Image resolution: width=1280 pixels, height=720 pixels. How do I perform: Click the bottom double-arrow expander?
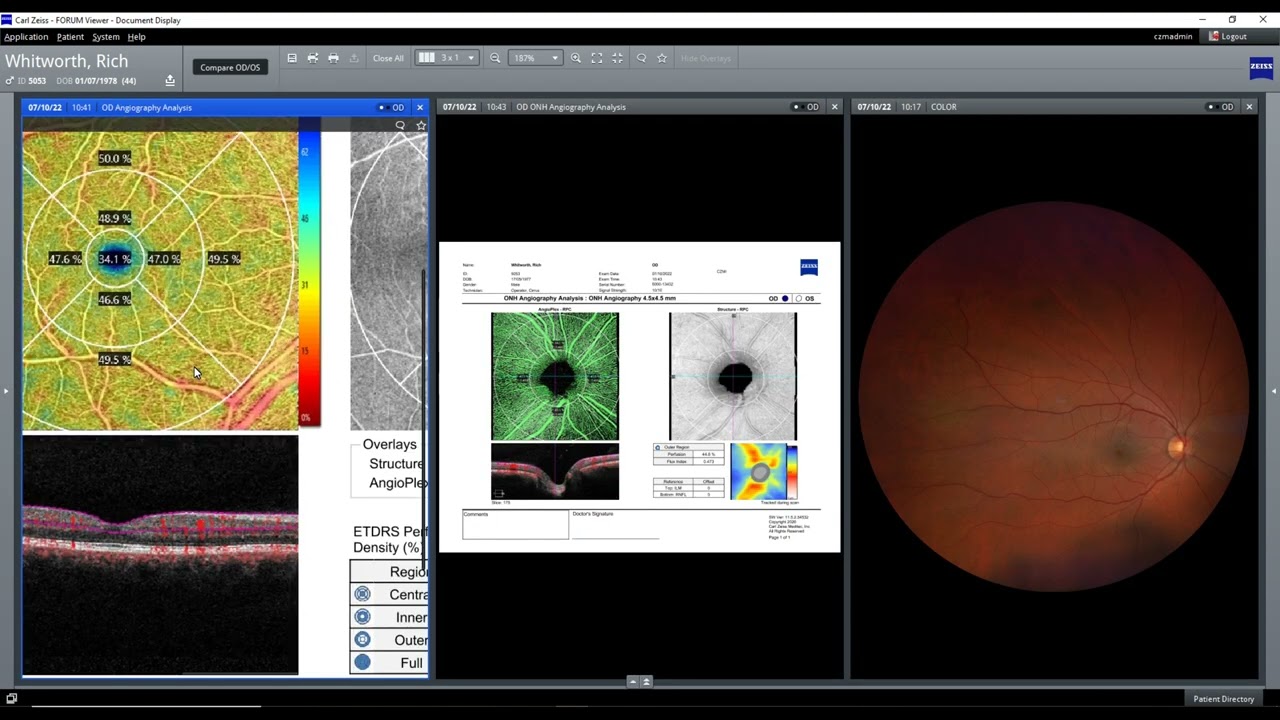tap(646, 682)
